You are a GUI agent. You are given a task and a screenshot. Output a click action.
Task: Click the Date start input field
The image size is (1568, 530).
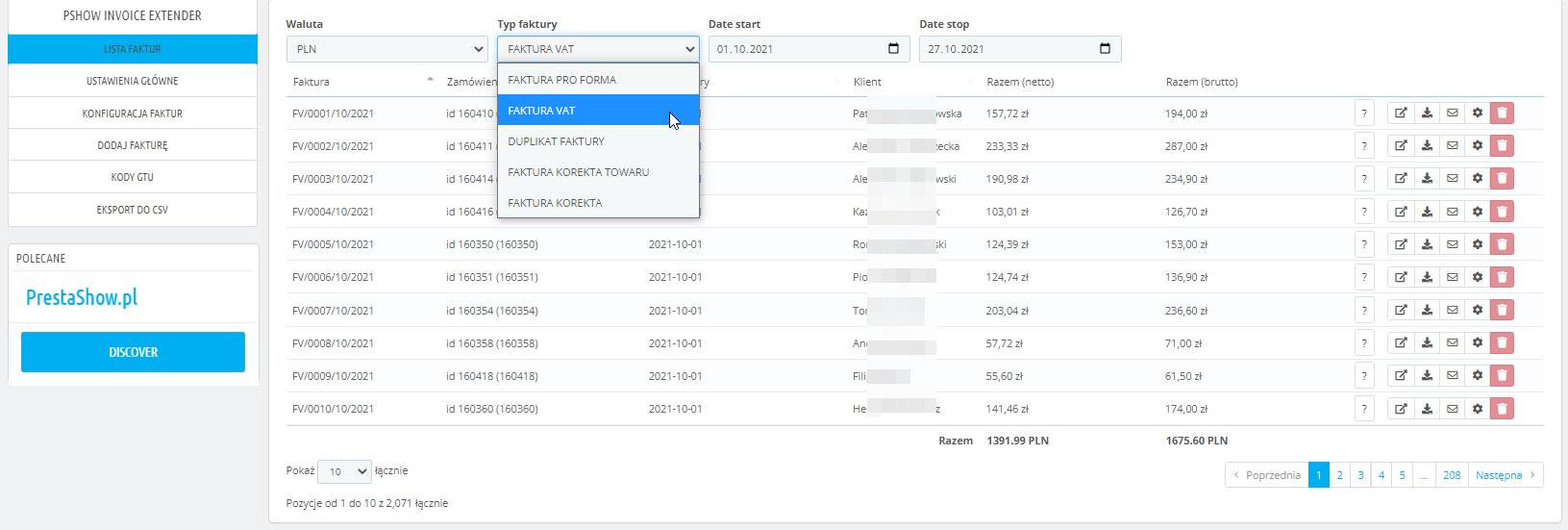pos(809,49)
